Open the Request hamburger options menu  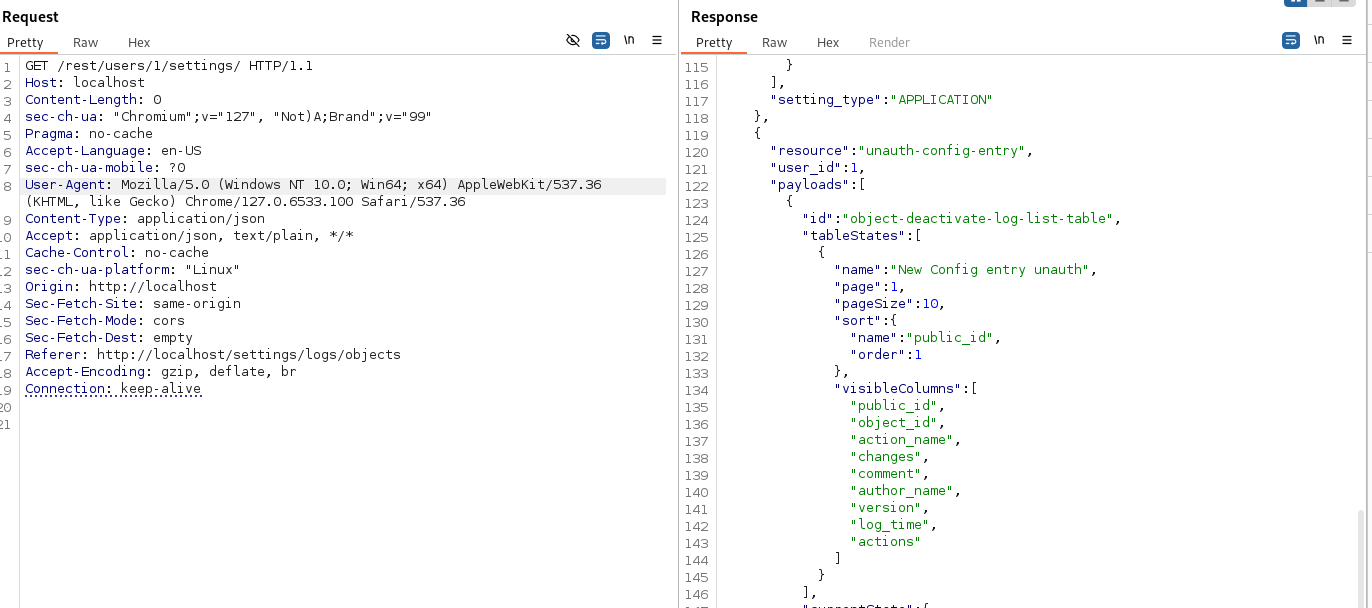657,41
